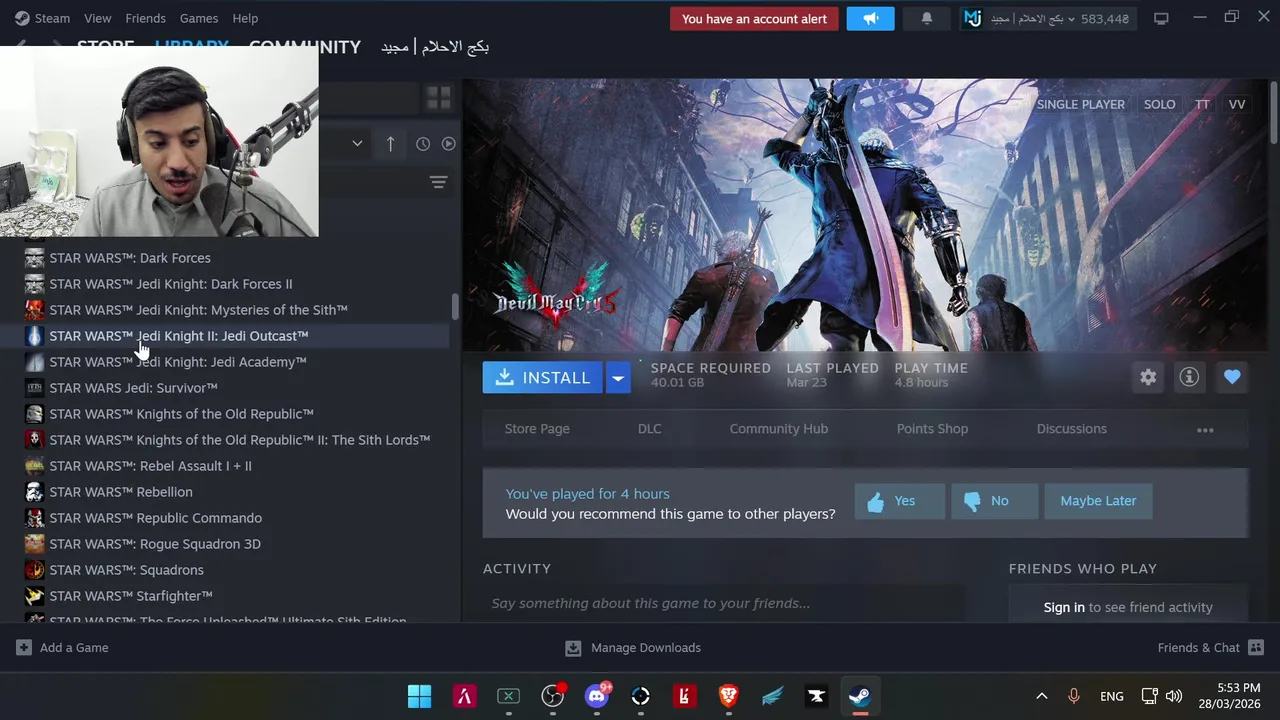Open the View menu

coord(98,18)
